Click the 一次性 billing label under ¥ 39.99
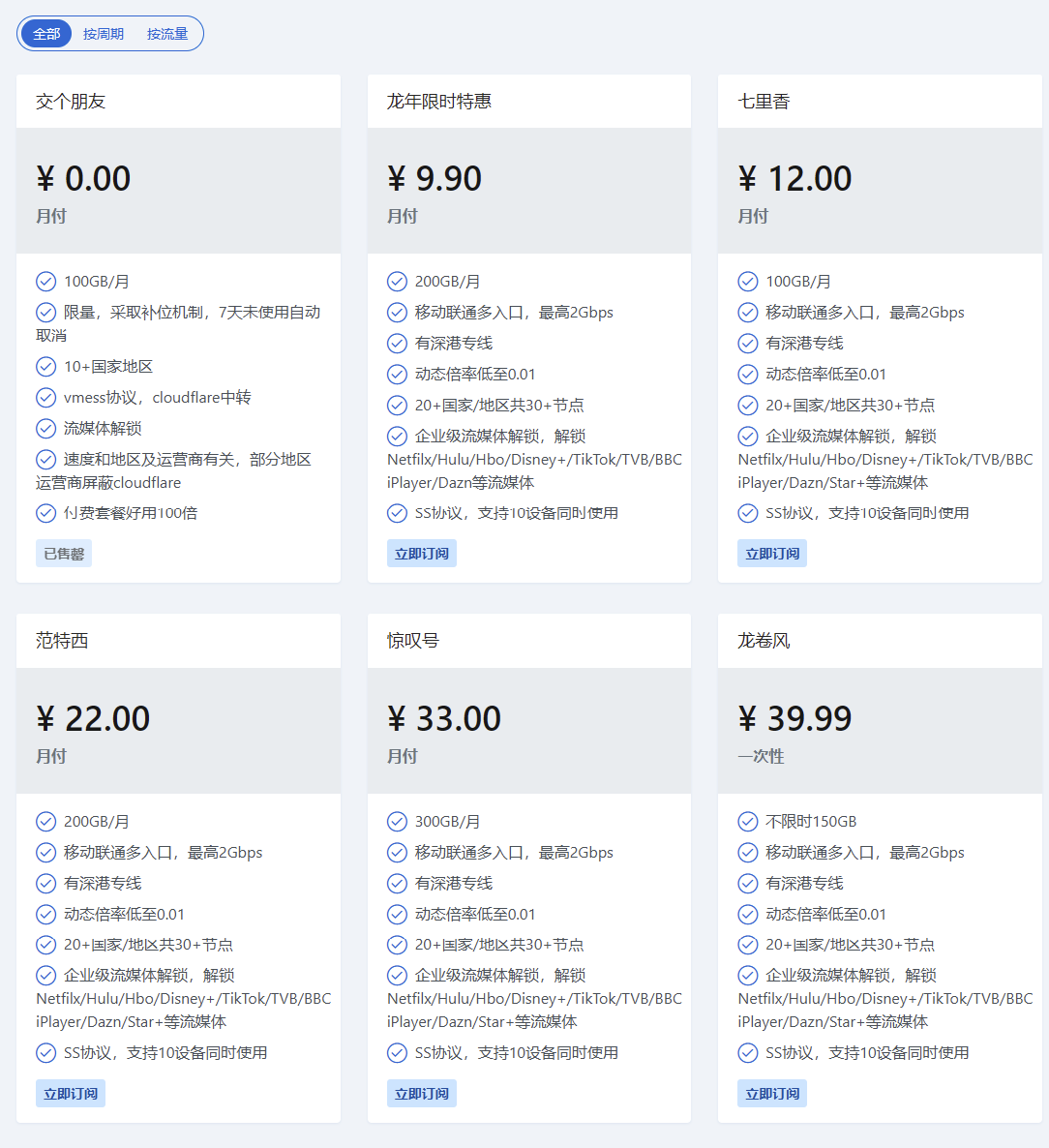This screenshot has width=1049, height=1148. click(762, 756)
